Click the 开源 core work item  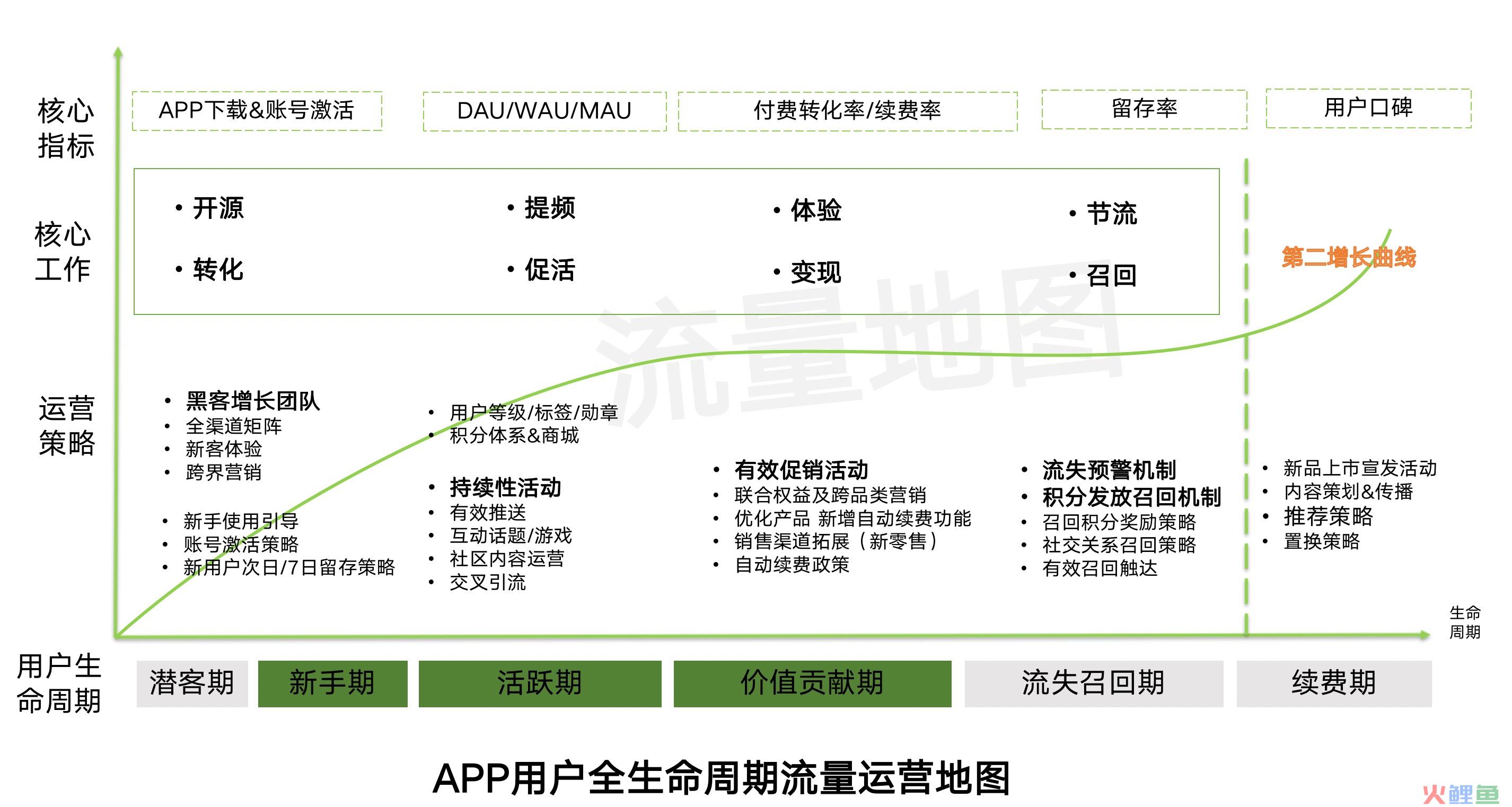218,208
